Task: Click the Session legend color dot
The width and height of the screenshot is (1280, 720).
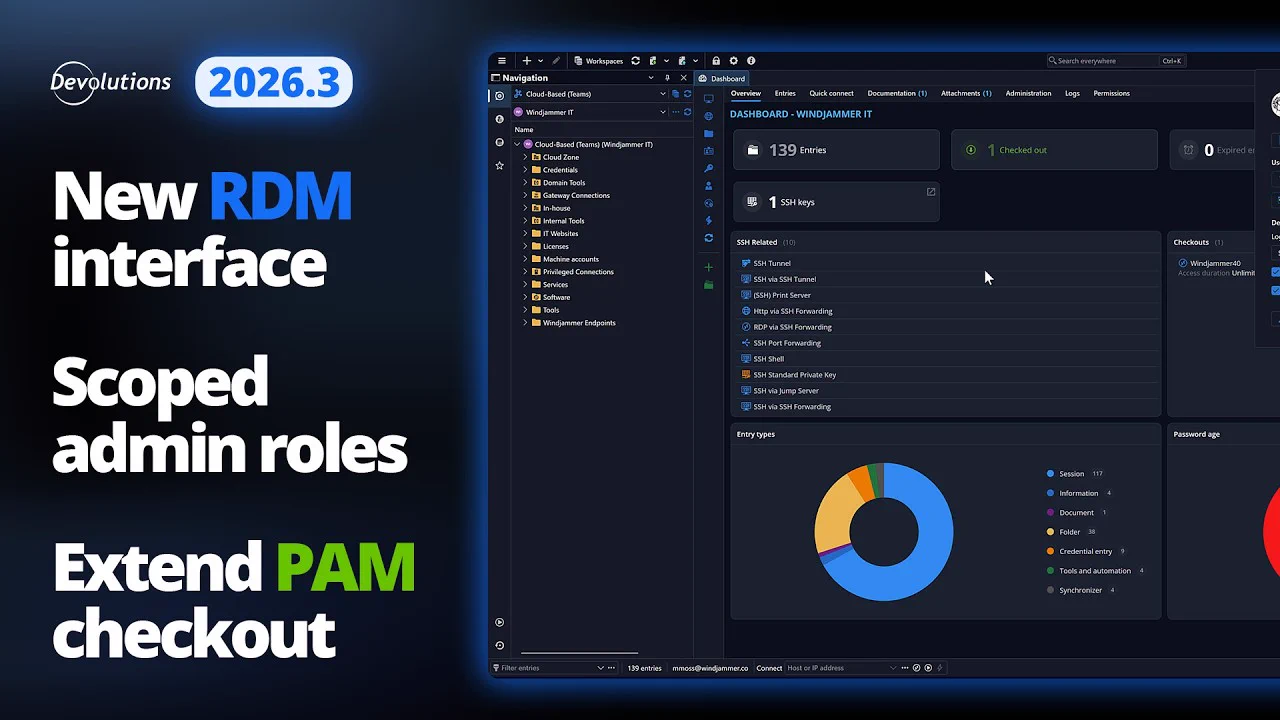Action: pos(1050,474)
